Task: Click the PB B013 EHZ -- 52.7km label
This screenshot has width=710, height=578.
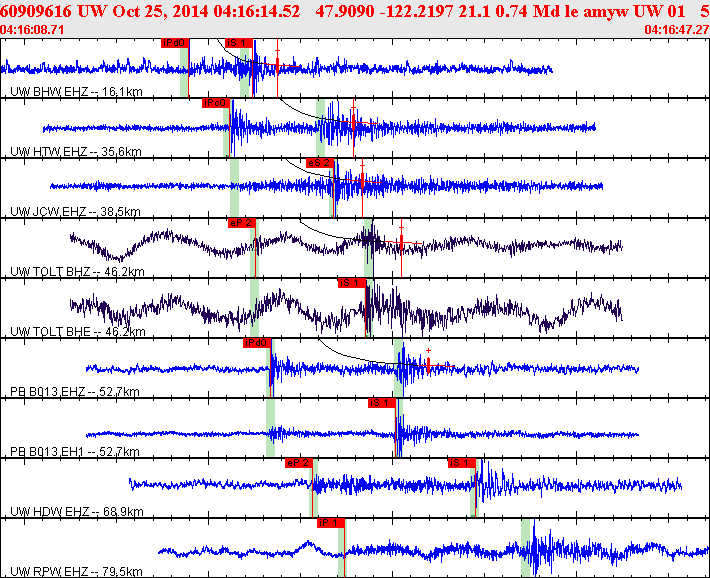Action: tap(75, 391)
